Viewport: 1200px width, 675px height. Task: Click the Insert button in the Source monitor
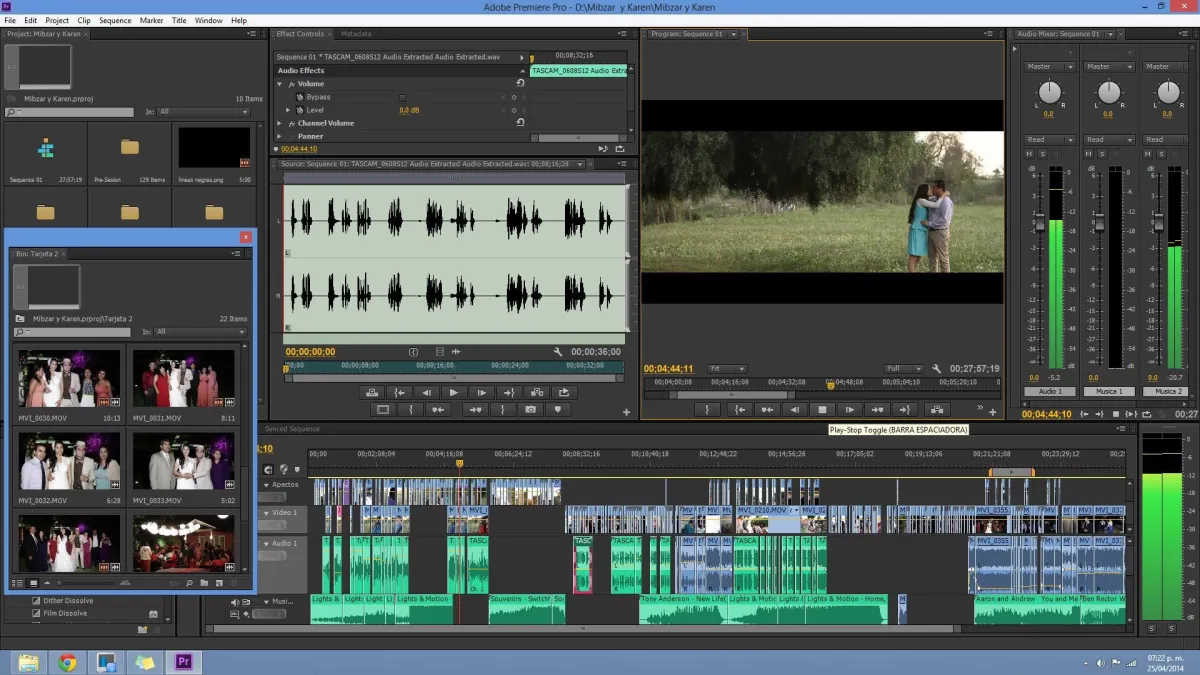click(x=536, y=393)
